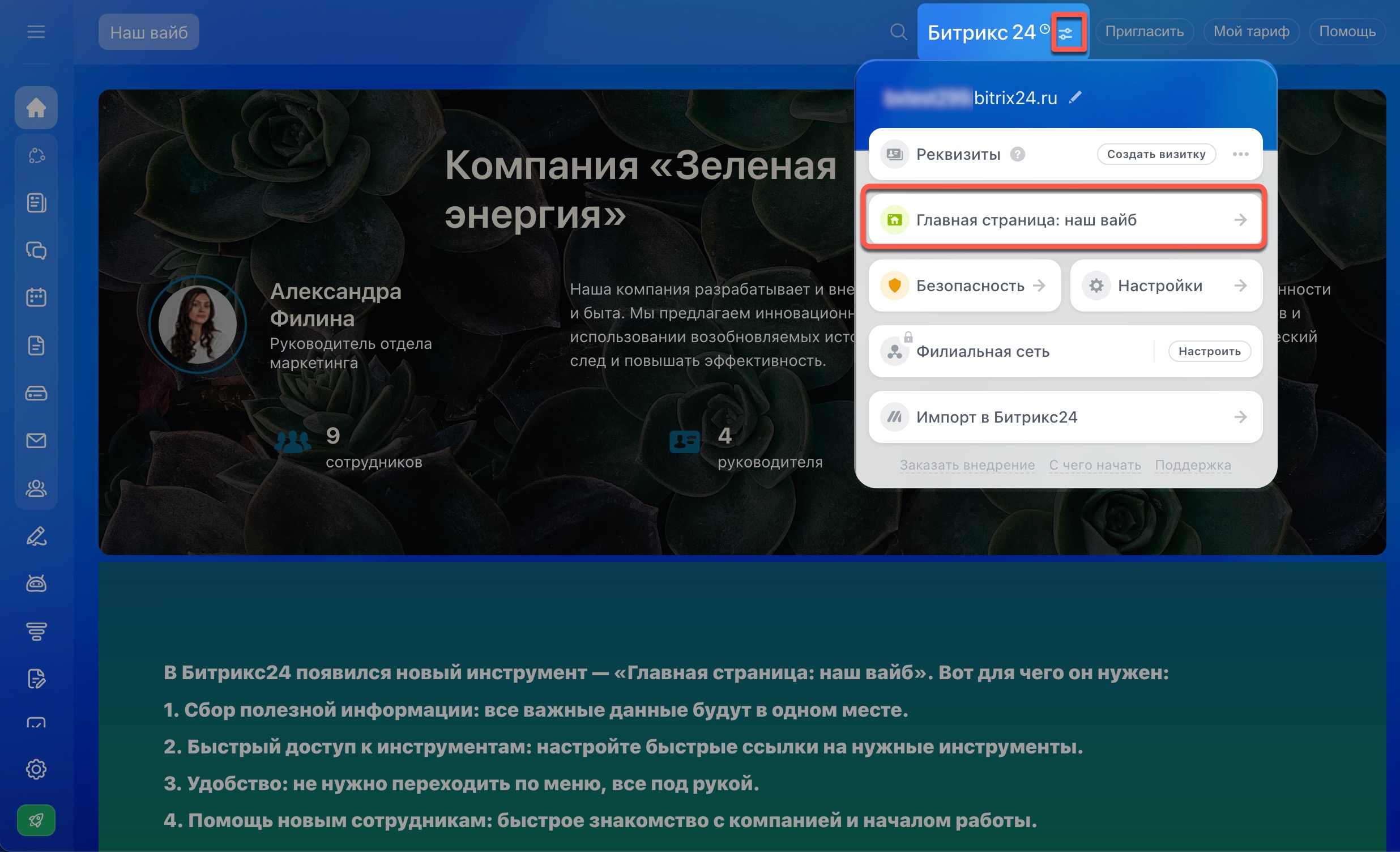Click the name Александра Филина
This screenshot has height=852, width=1400.
pyautogui.click(x=335, y=305)
